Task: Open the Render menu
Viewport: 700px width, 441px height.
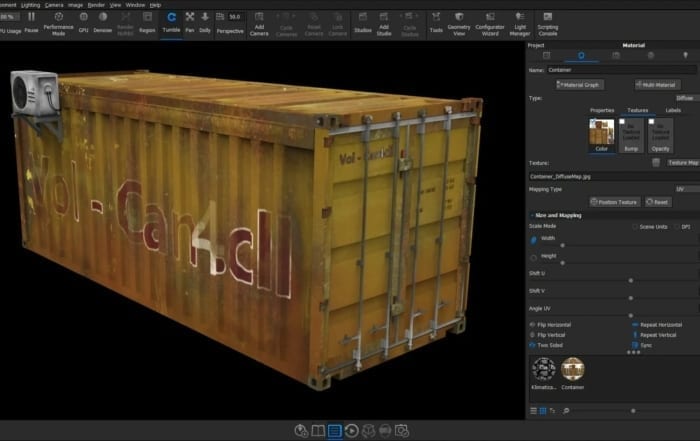Action: [x=96, y=5]
